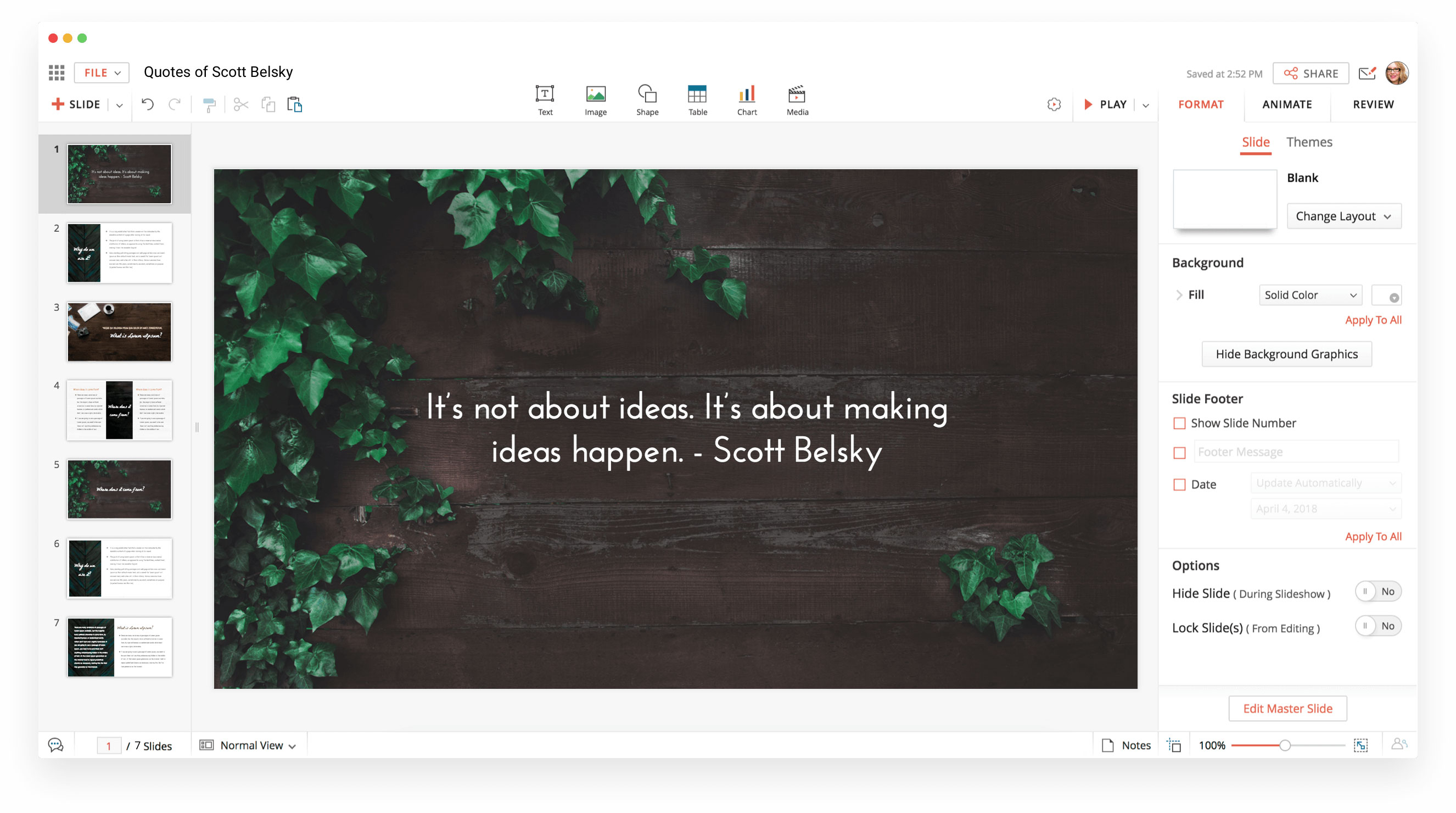This screenshot has height=813, width=1456.
Task: Click the Review tab
Action: [1373, 103]
